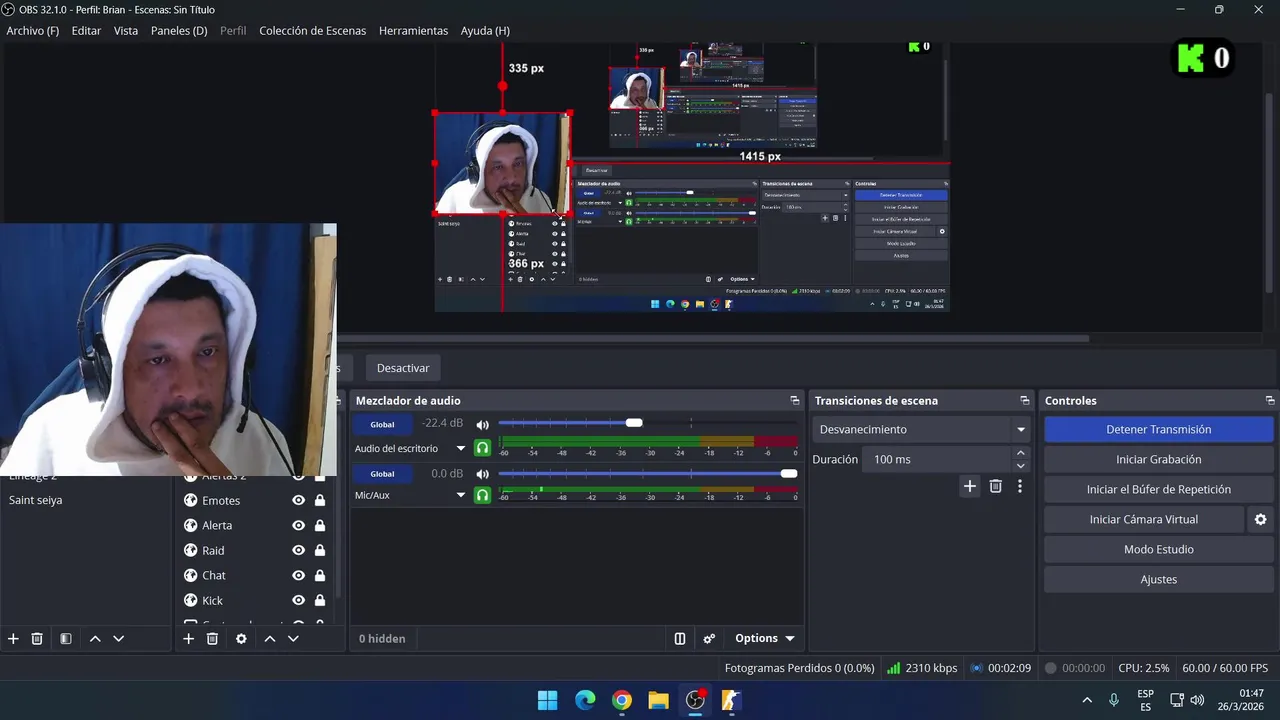Open the Archivo menu
The height and width of the screenshot is (720, 1280).
[32, 31]
